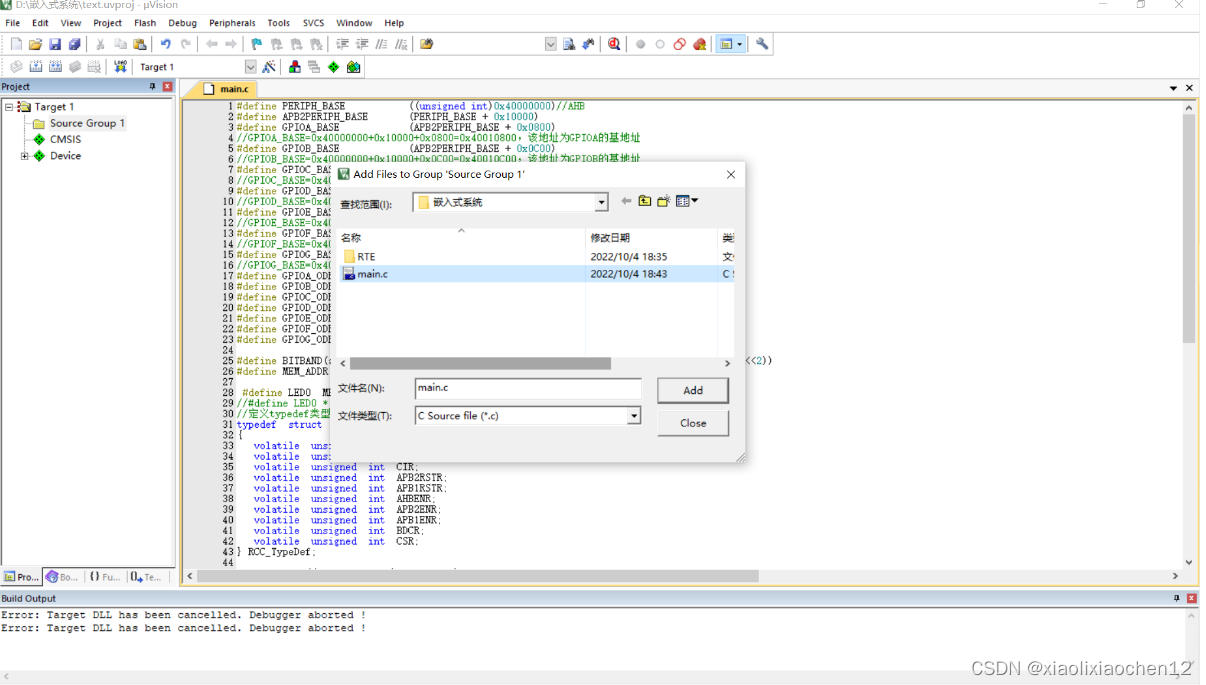
Task: Close the Add Files dialog with X
Action: tap(730, 174)
